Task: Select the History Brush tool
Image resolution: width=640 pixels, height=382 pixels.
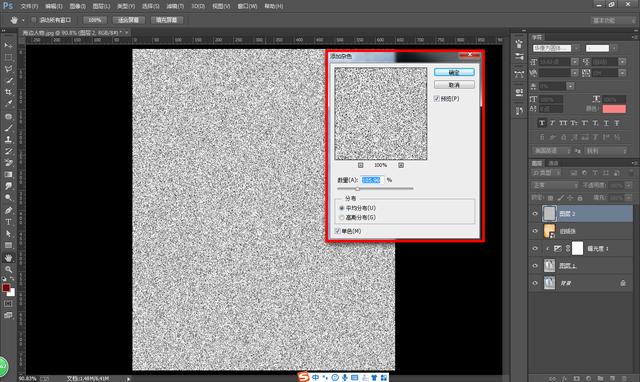Action: pos(8,151)
